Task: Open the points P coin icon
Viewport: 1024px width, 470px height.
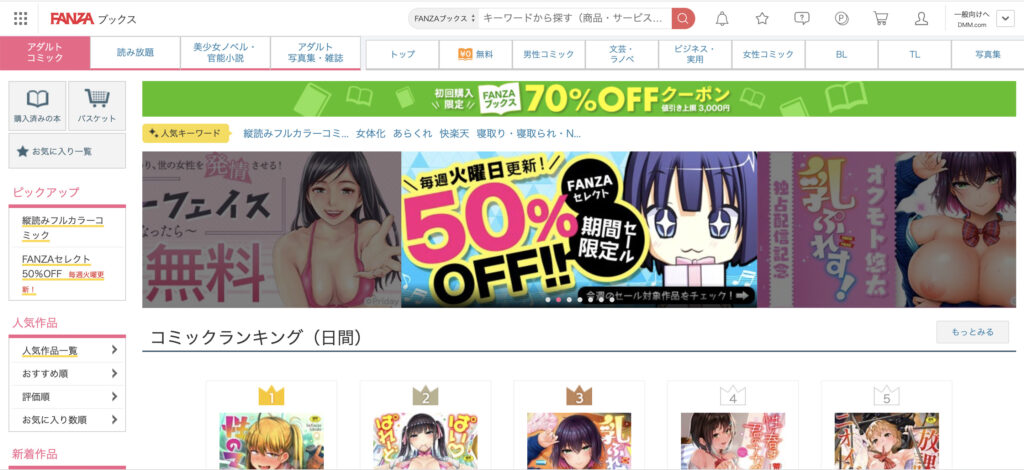Action: [x=842, y=18]
